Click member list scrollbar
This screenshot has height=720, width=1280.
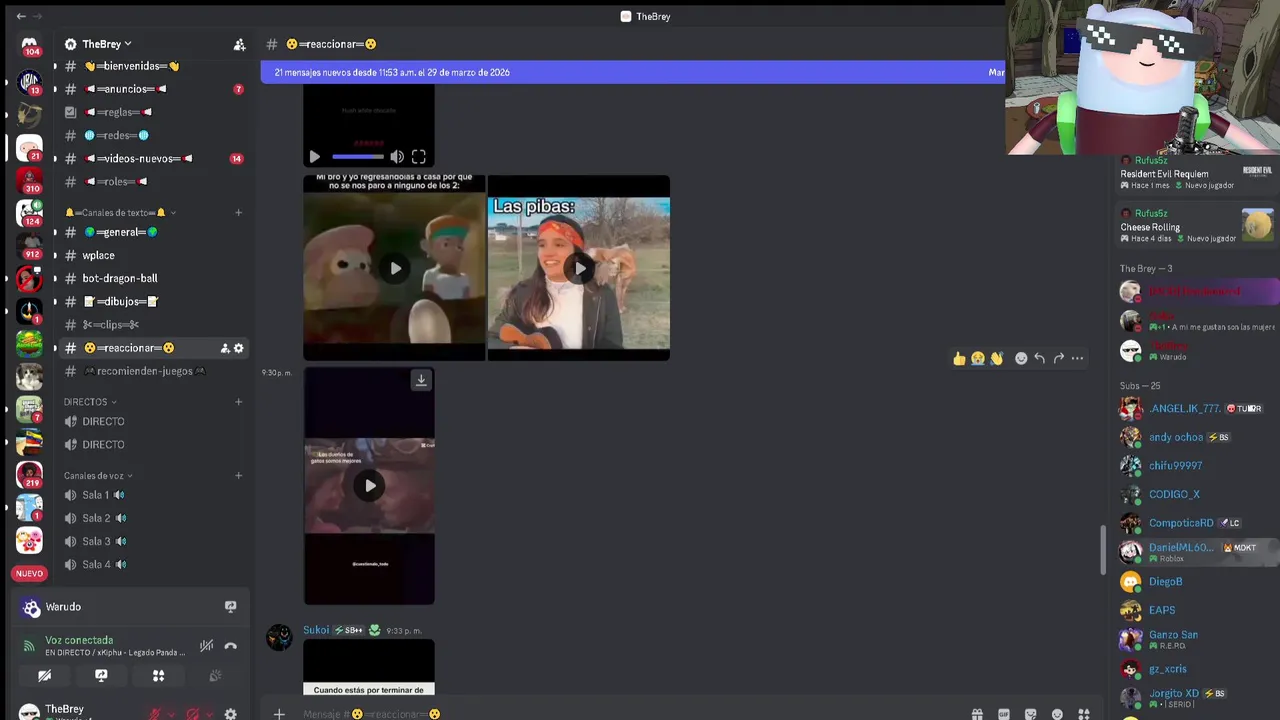1103,548
